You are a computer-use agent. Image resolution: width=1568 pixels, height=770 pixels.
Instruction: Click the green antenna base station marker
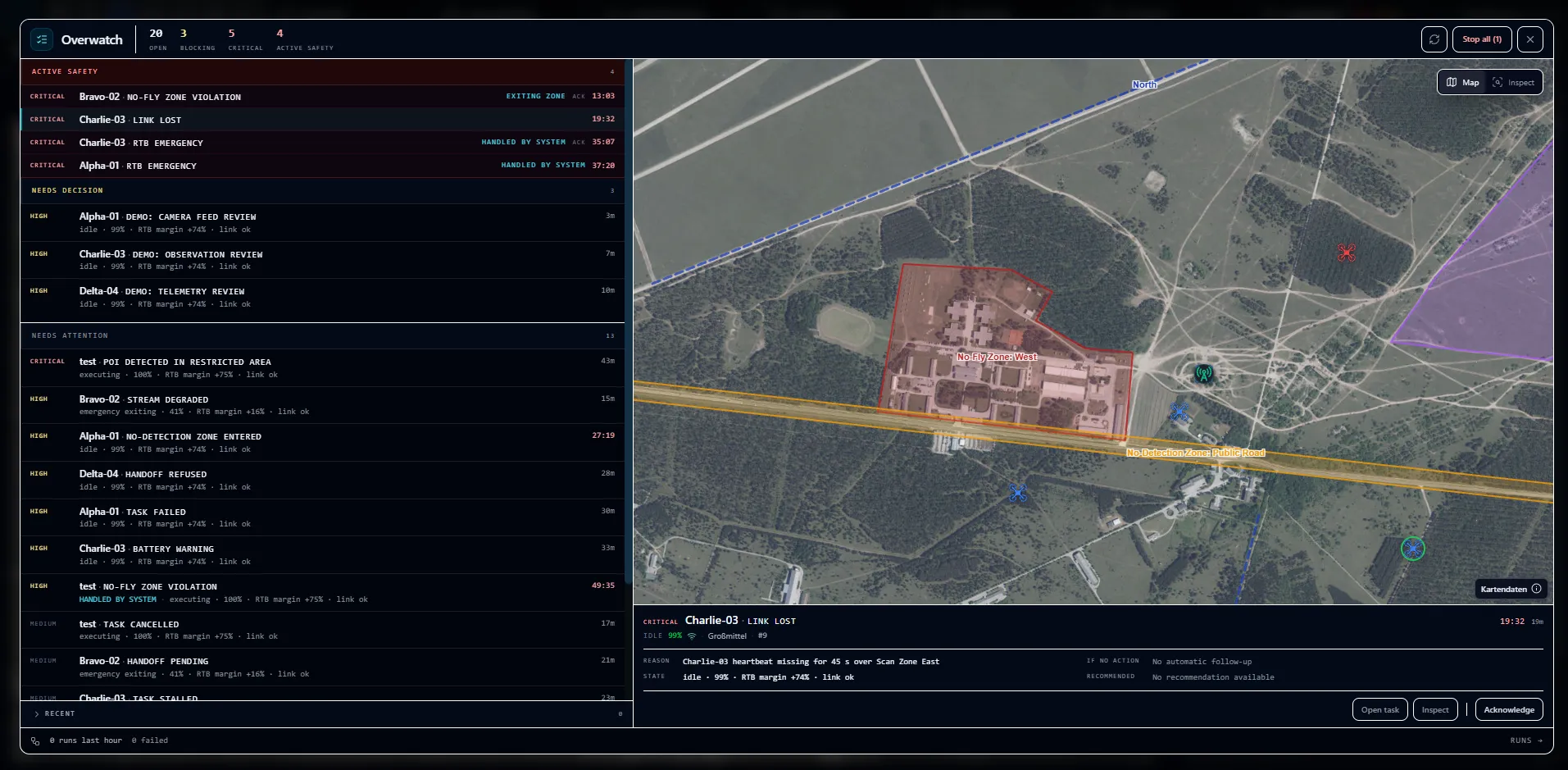point(1203,375)
